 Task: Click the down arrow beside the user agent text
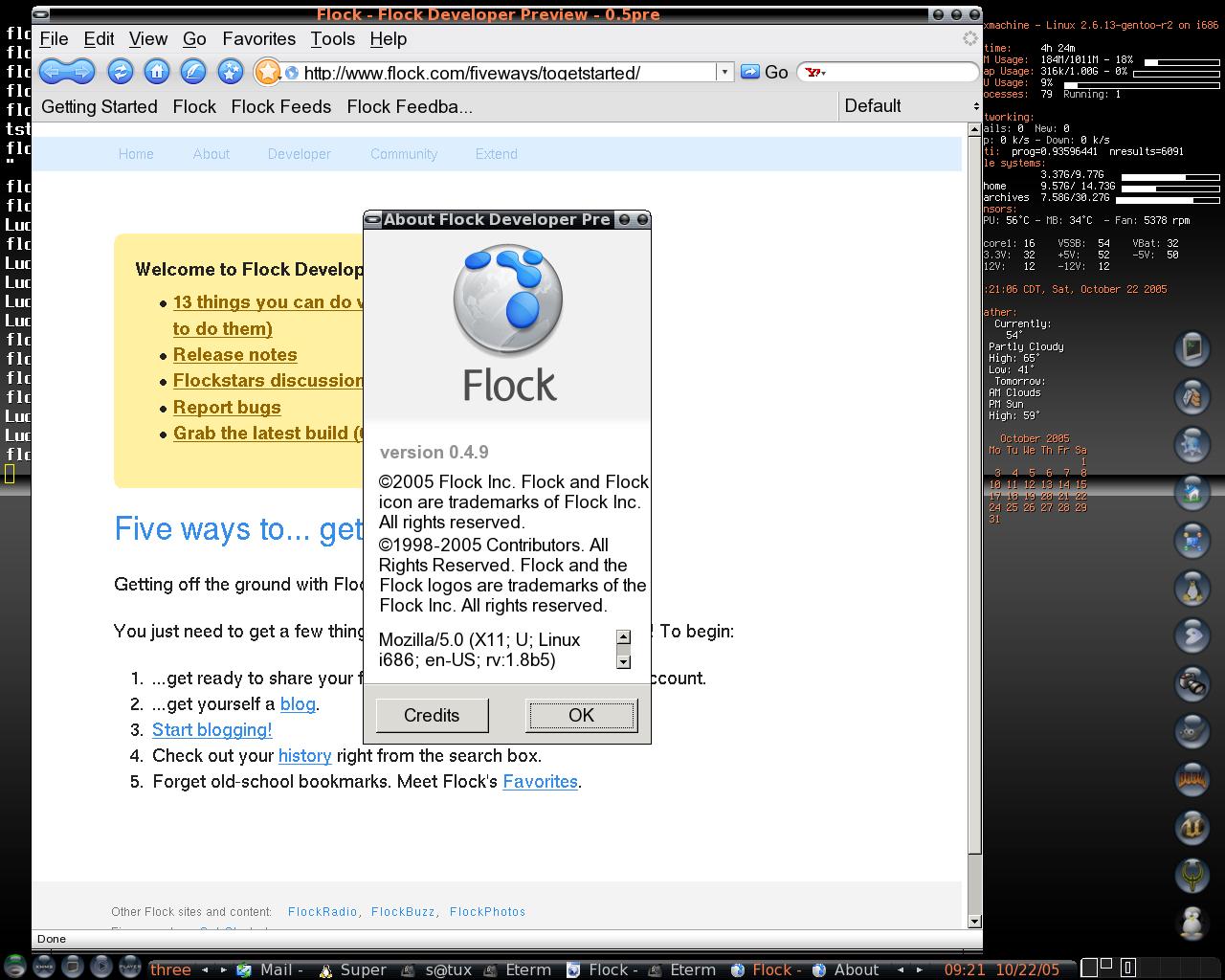(623, 661)
